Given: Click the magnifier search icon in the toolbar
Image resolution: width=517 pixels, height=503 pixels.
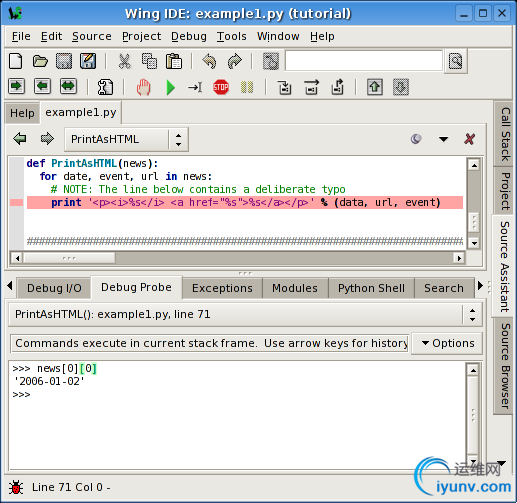Looking at the screenshot, I should (x=456, y=61).
